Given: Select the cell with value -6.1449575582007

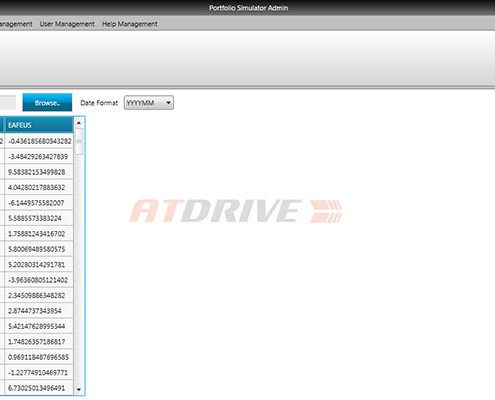Looking at the screenshot, I should [39, 203].
